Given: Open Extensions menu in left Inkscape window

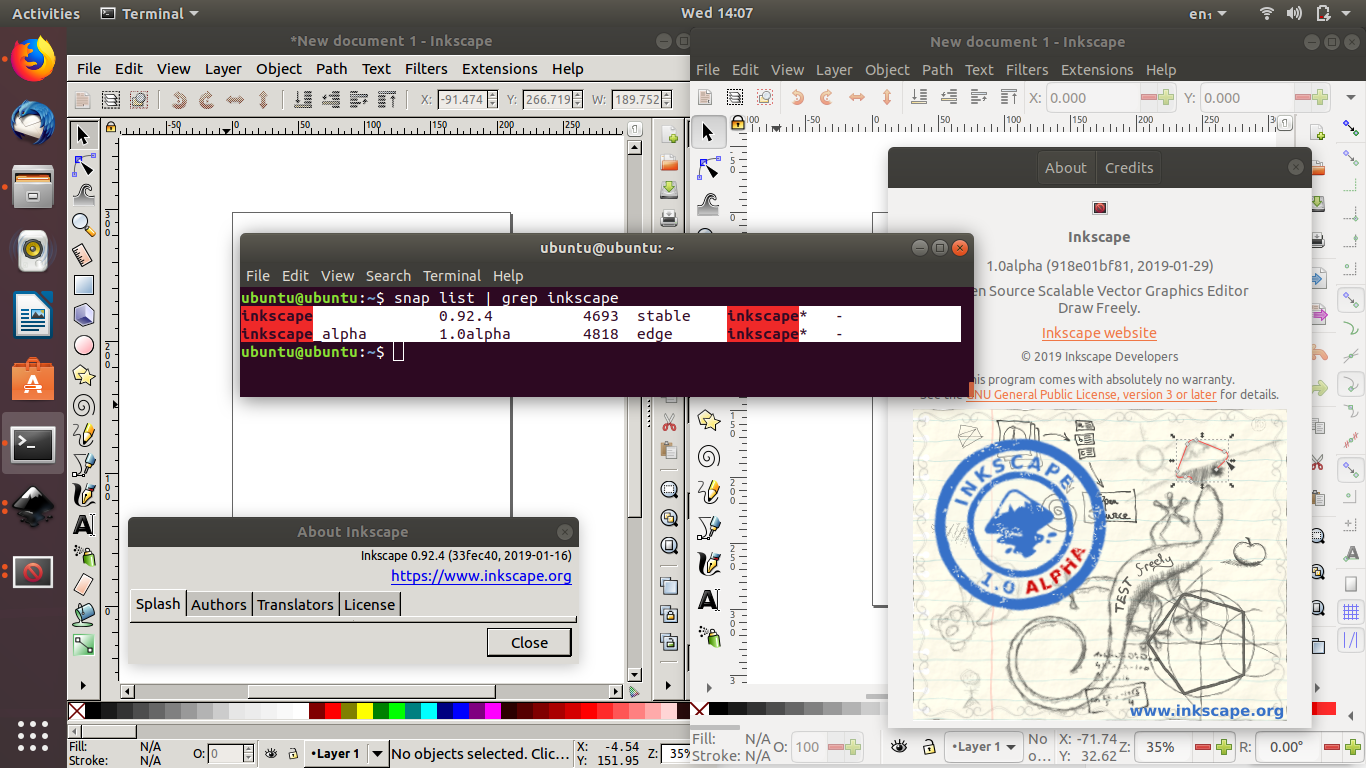Looking at the screenshot, I should point(499,68).
